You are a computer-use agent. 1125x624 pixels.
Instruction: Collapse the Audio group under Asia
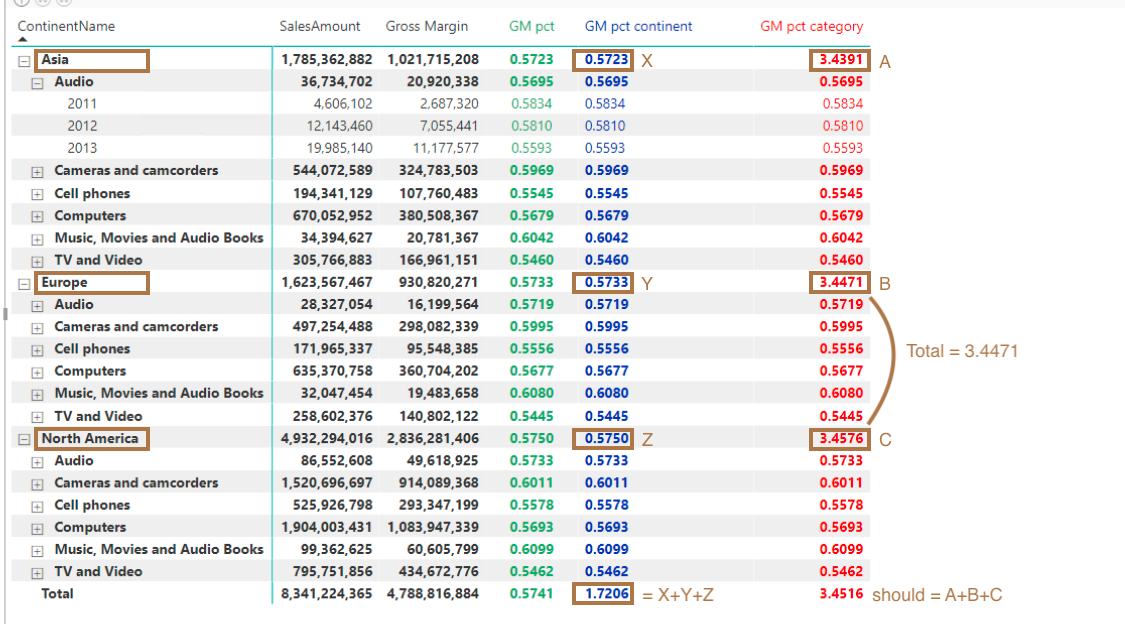coord(37,83)
